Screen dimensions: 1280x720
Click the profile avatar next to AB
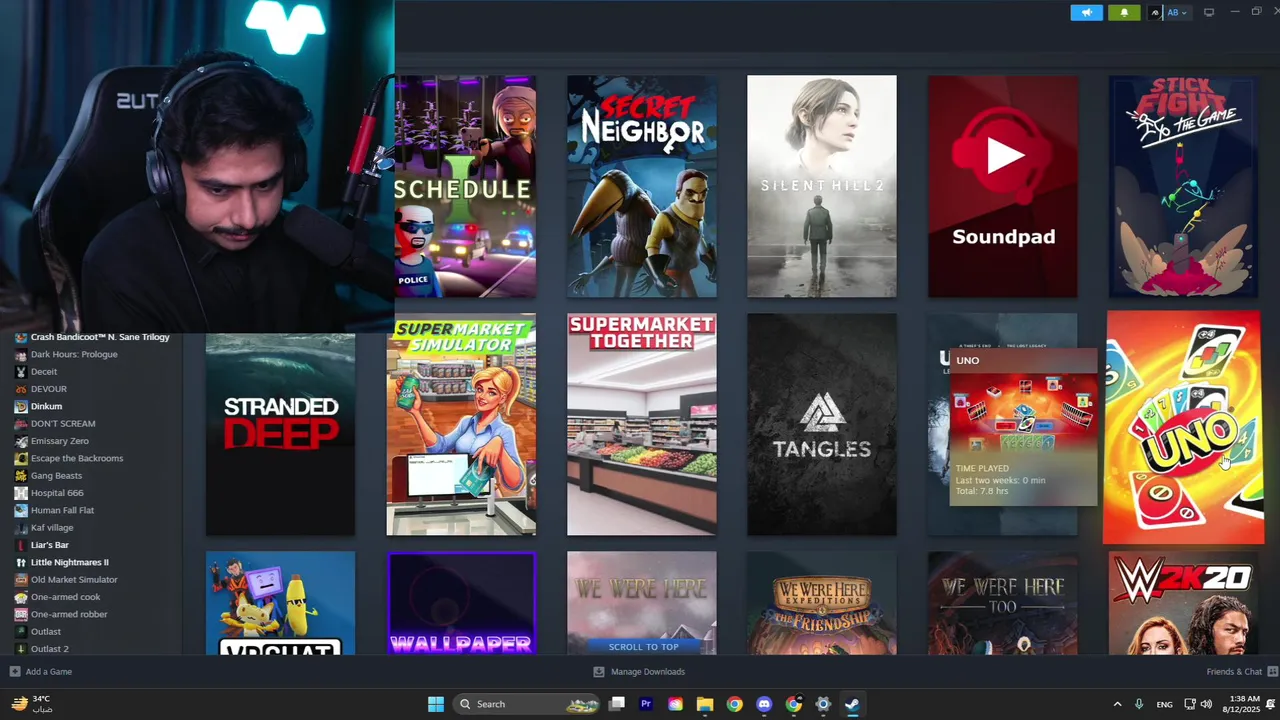coord(1155,13)
